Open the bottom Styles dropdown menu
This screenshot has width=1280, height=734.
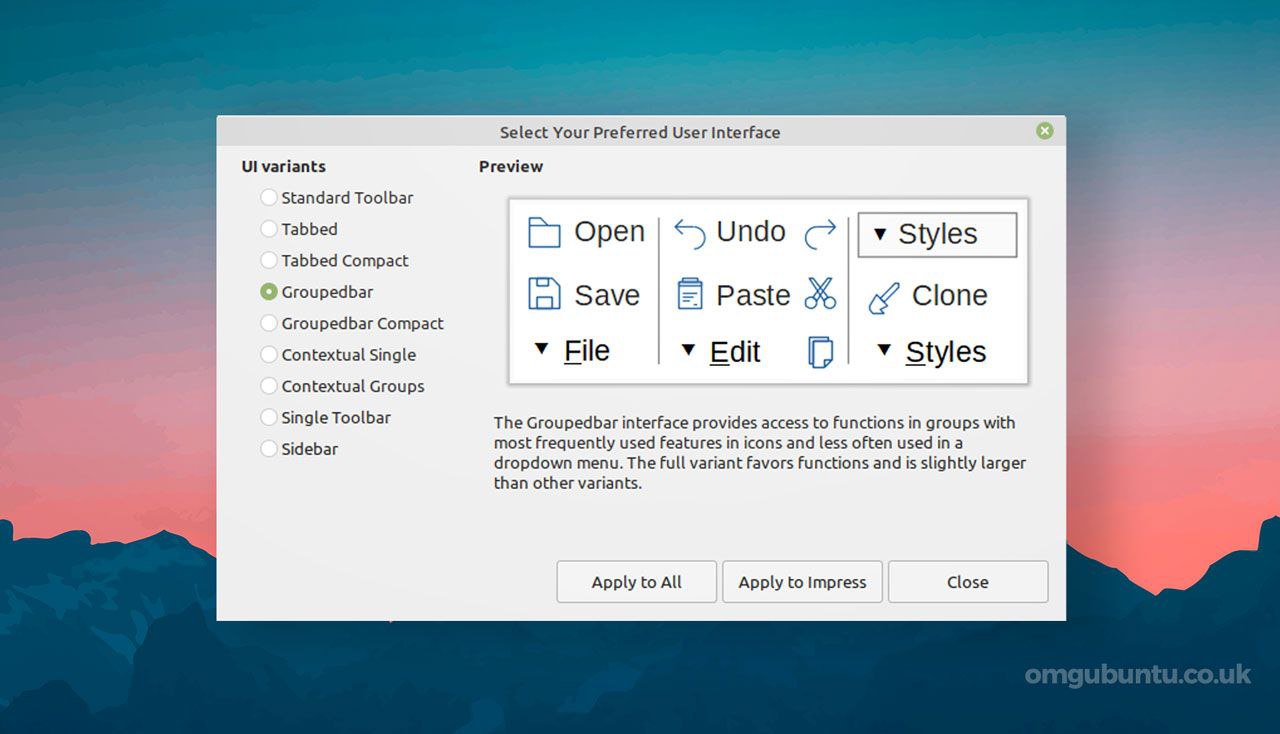[931, 352]
